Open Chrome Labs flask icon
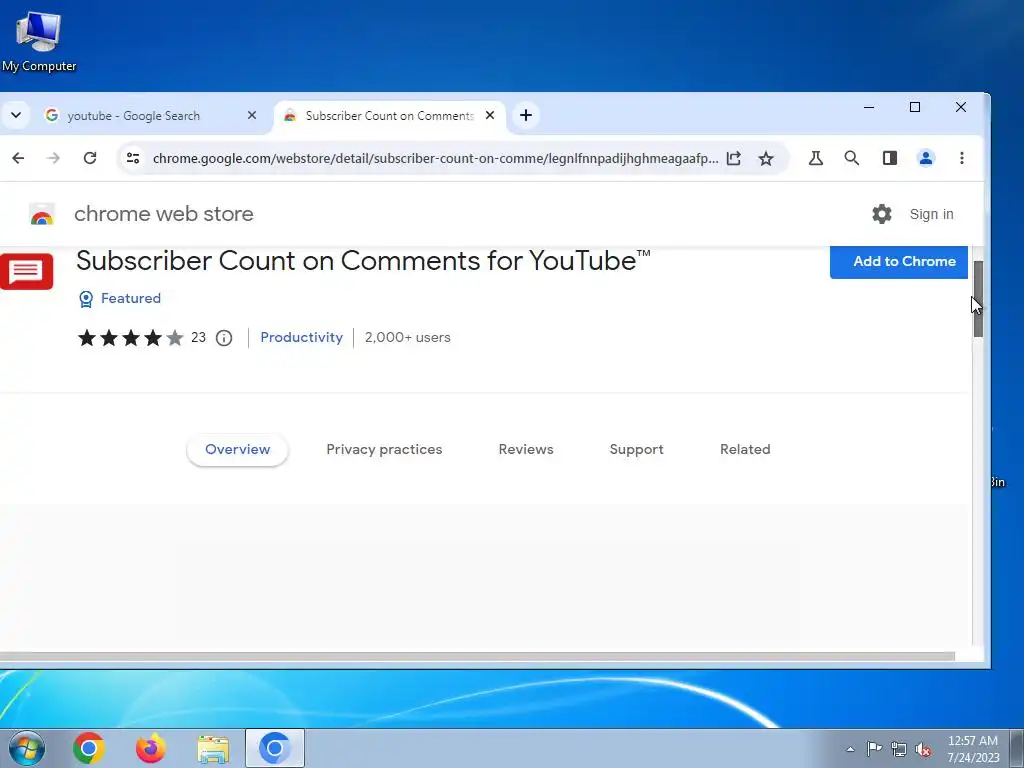Screen dimensions: 1024x768 coord(816,158)
